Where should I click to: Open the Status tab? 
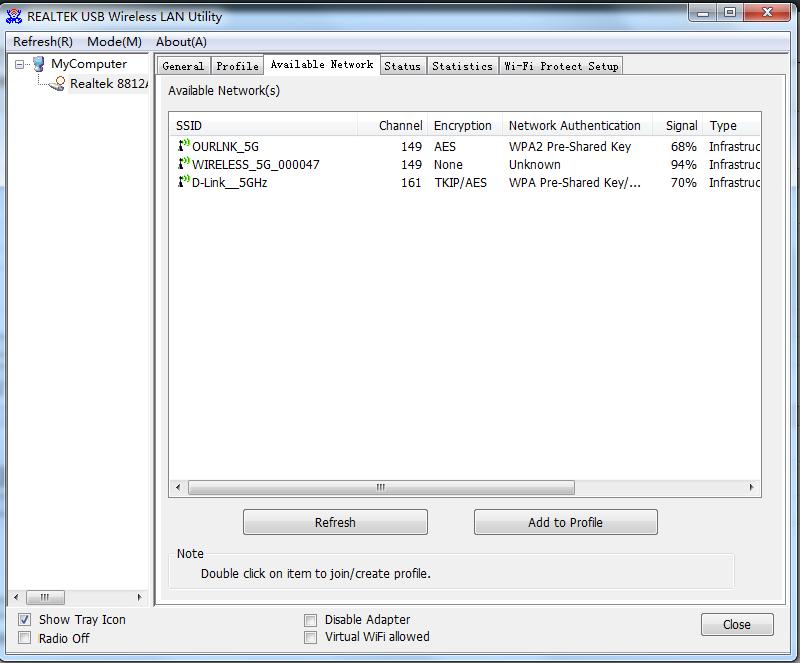tap(403, 66)
